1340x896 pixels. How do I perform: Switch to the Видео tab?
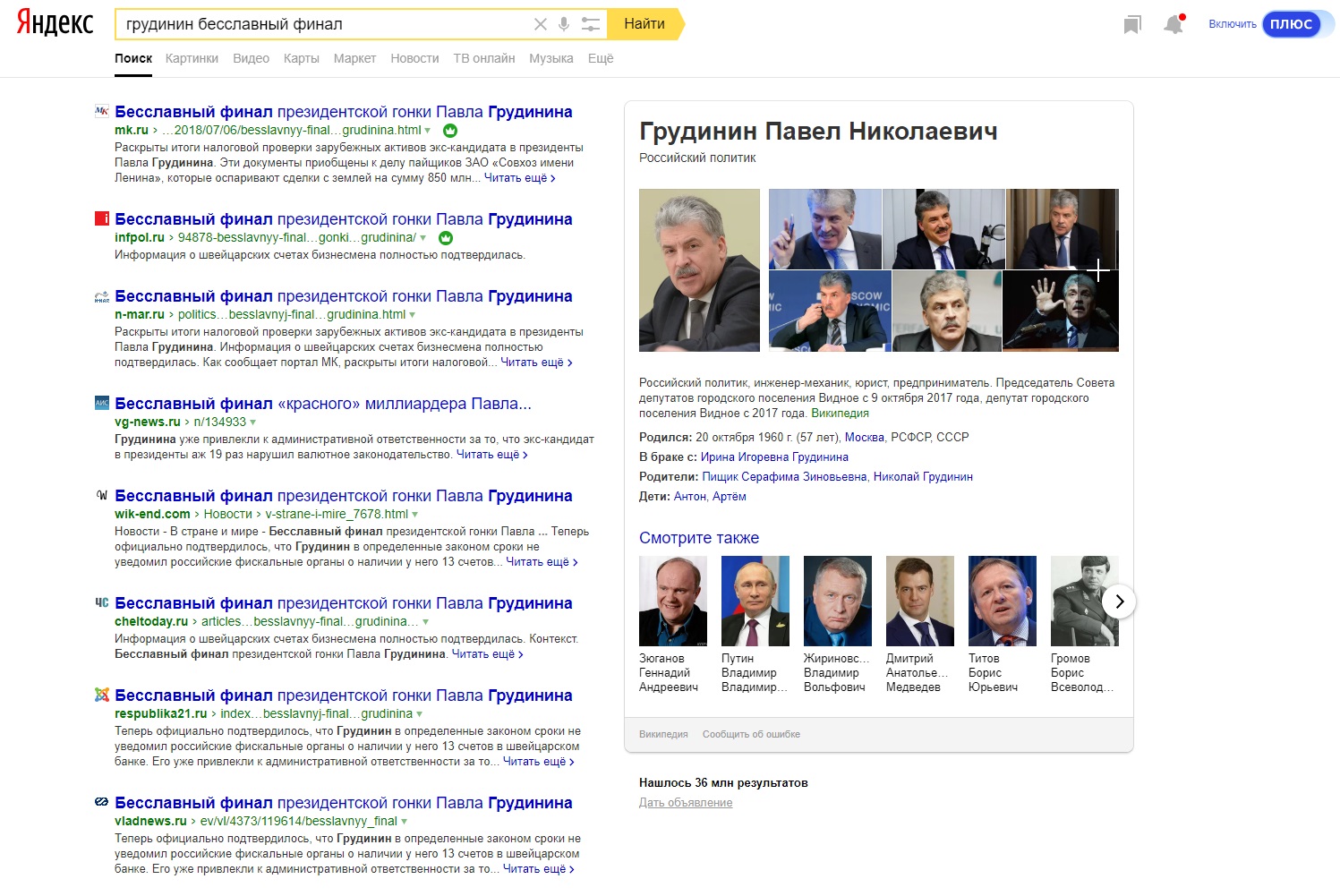click(x=251, y=58)
